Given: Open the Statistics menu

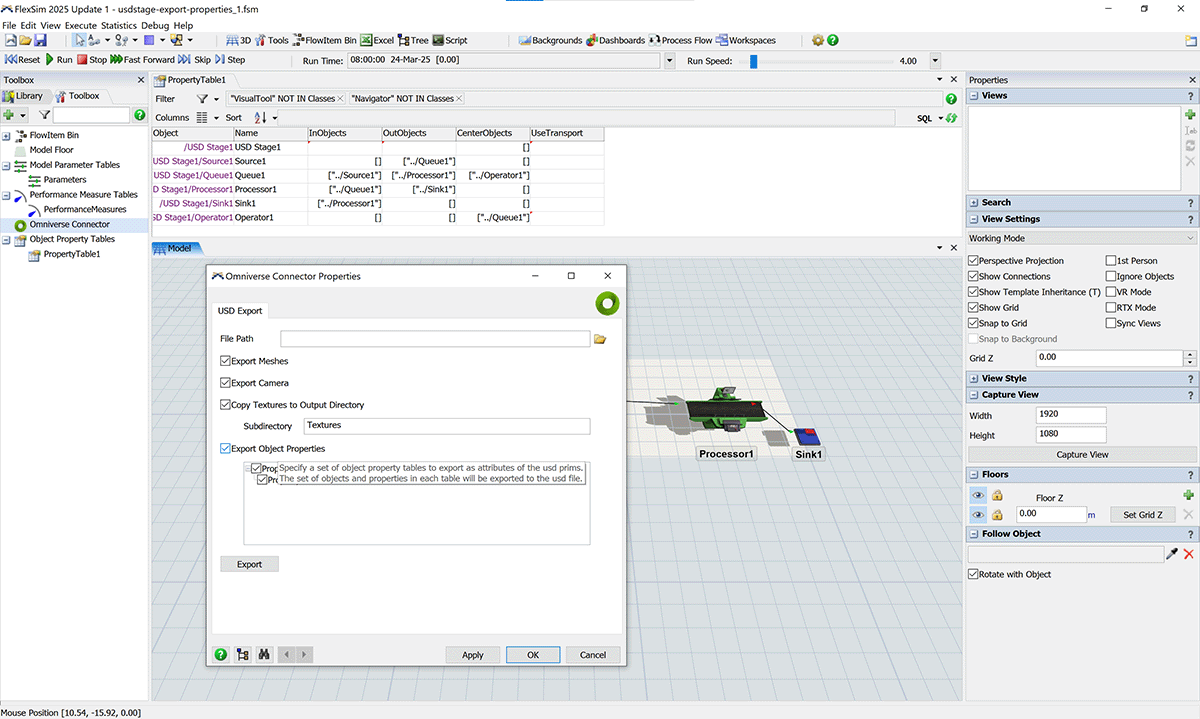Looking at the screenshot, I should point(118,25).
